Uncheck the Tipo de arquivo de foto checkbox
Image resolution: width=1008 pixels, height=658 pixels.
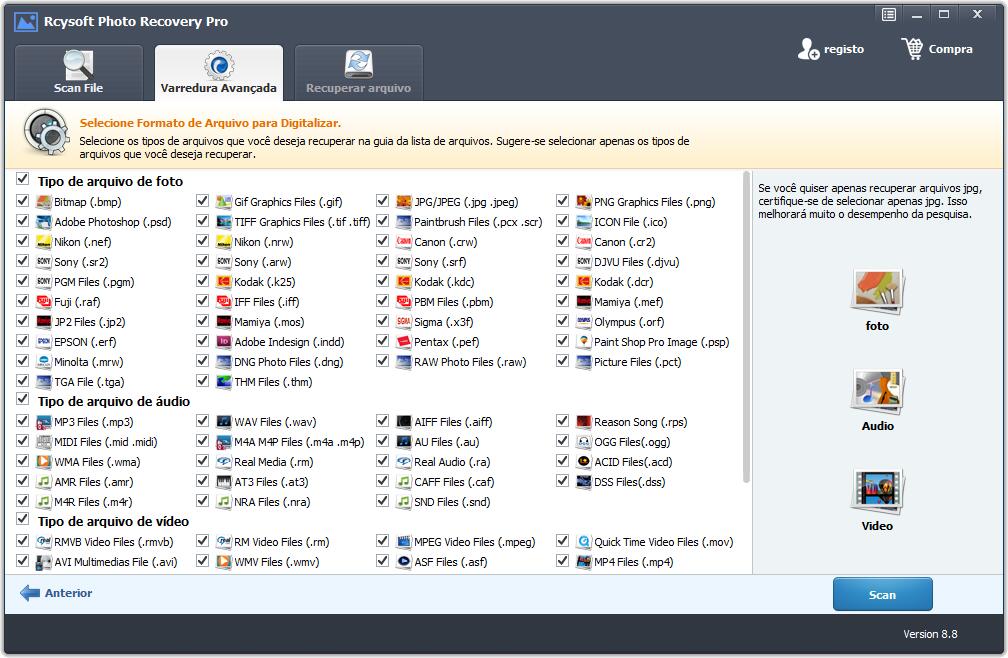pos(22,179)
